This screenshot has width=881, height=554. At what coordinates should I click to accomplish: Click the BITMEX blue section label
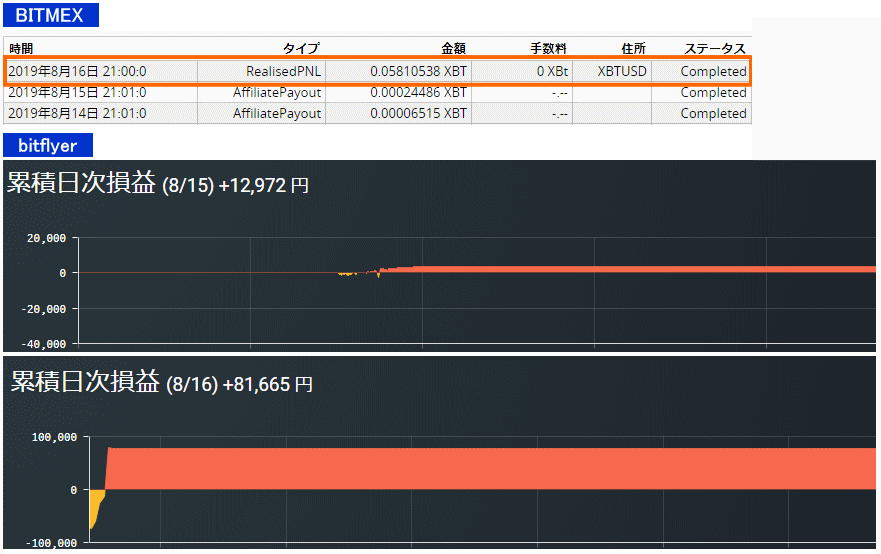tap(51, 15)
